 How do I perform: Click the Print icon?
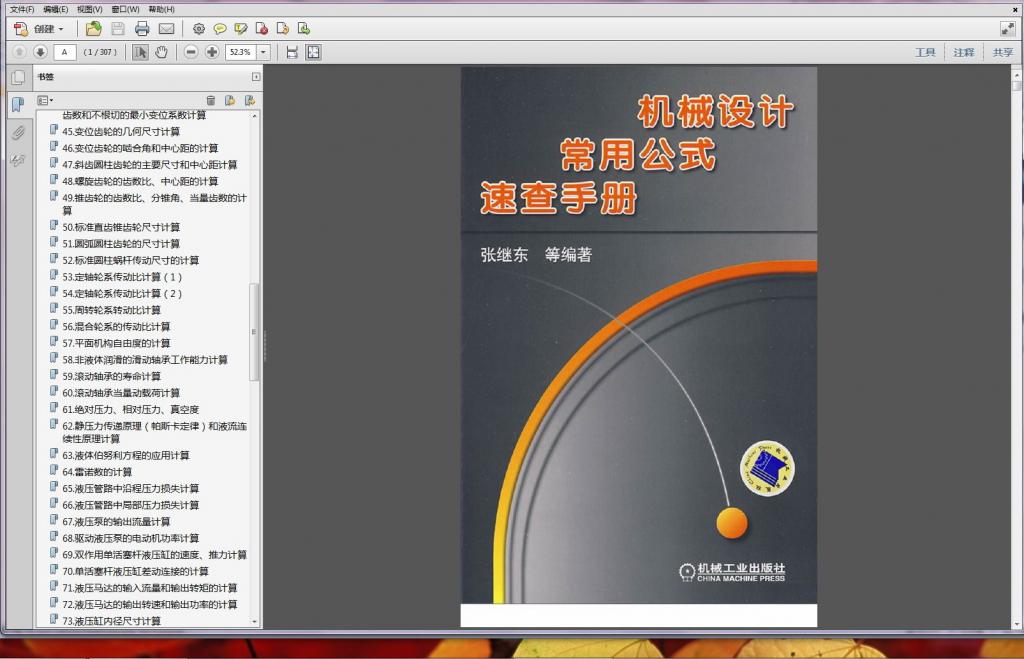coord(142,29)
